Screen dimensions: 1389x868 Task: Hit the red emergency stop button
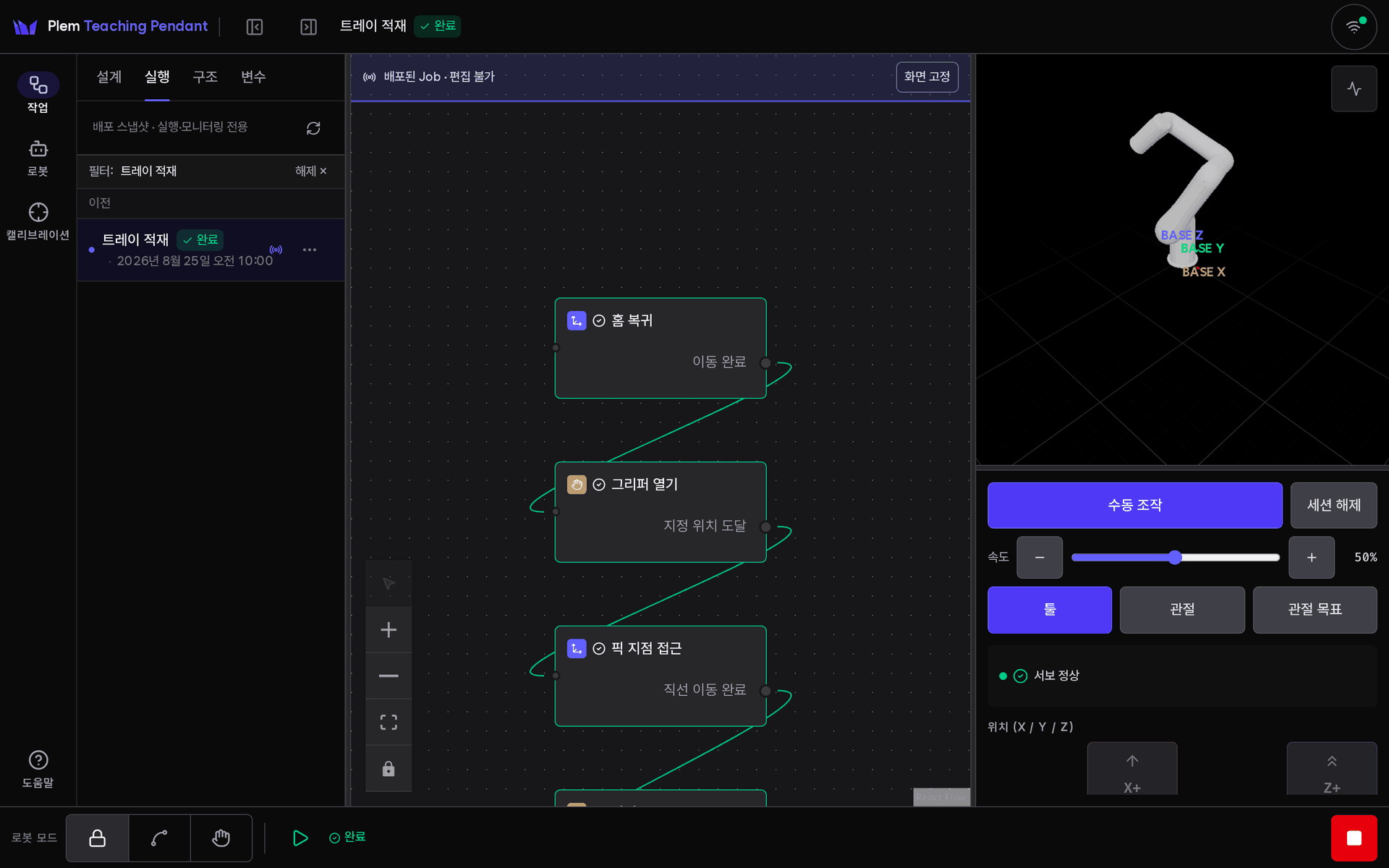pos(1354,838)
